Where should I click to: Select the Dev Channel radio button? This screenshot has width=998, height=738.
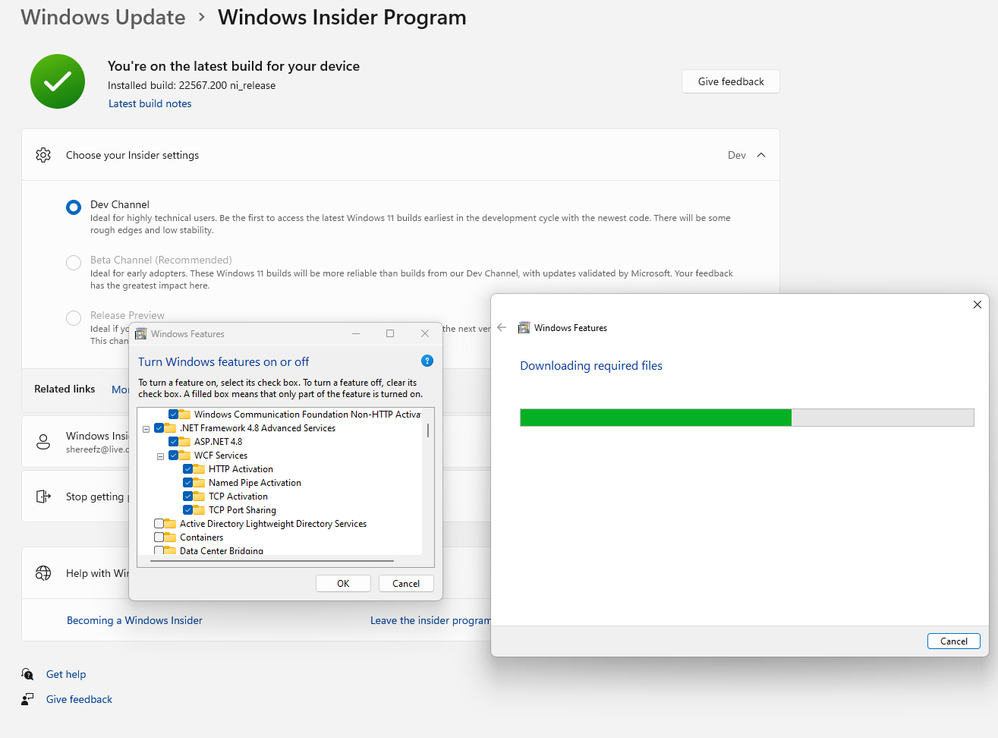pos(74,207)
